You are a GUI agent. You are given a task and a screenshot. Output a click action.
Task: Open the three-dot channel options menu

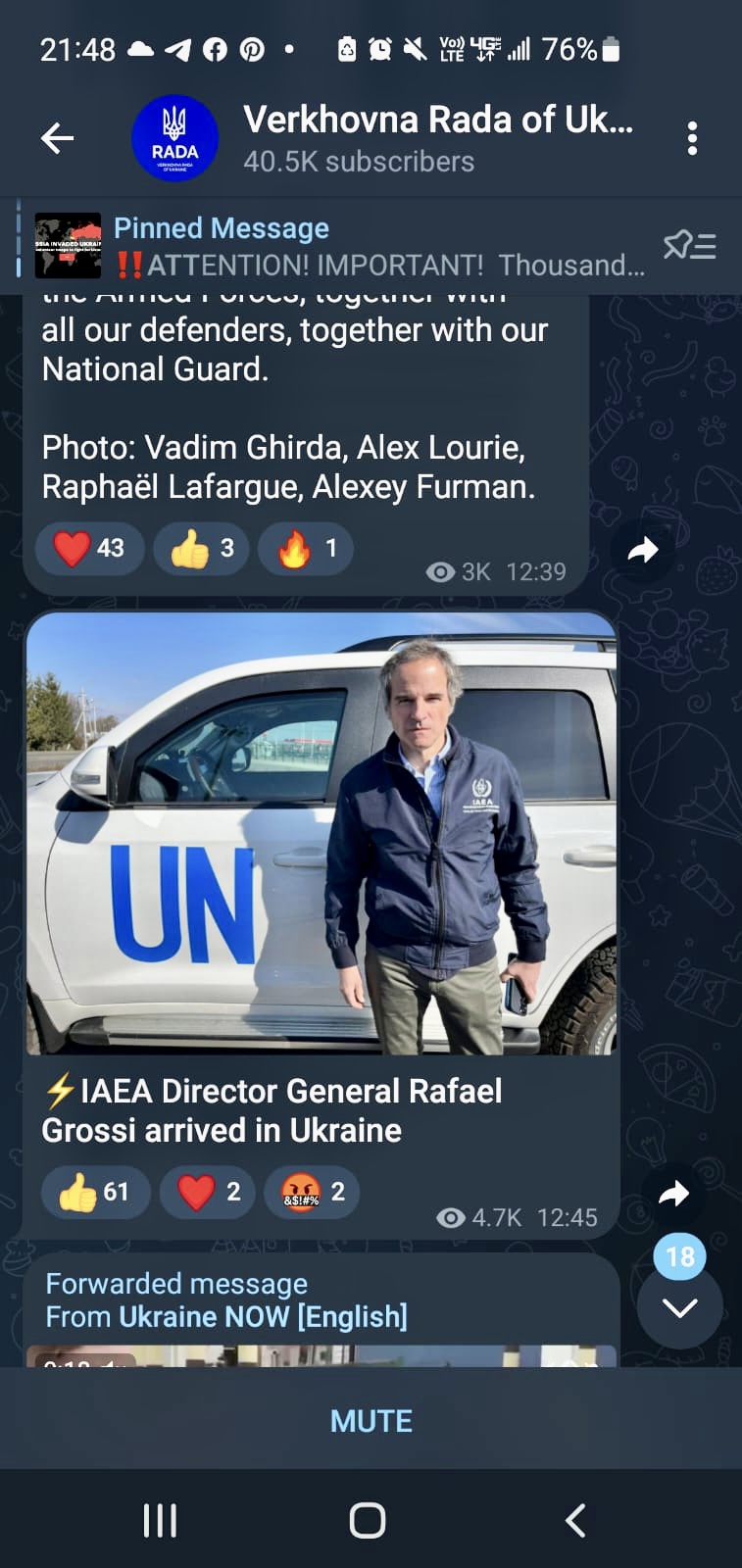click(692, 138)
